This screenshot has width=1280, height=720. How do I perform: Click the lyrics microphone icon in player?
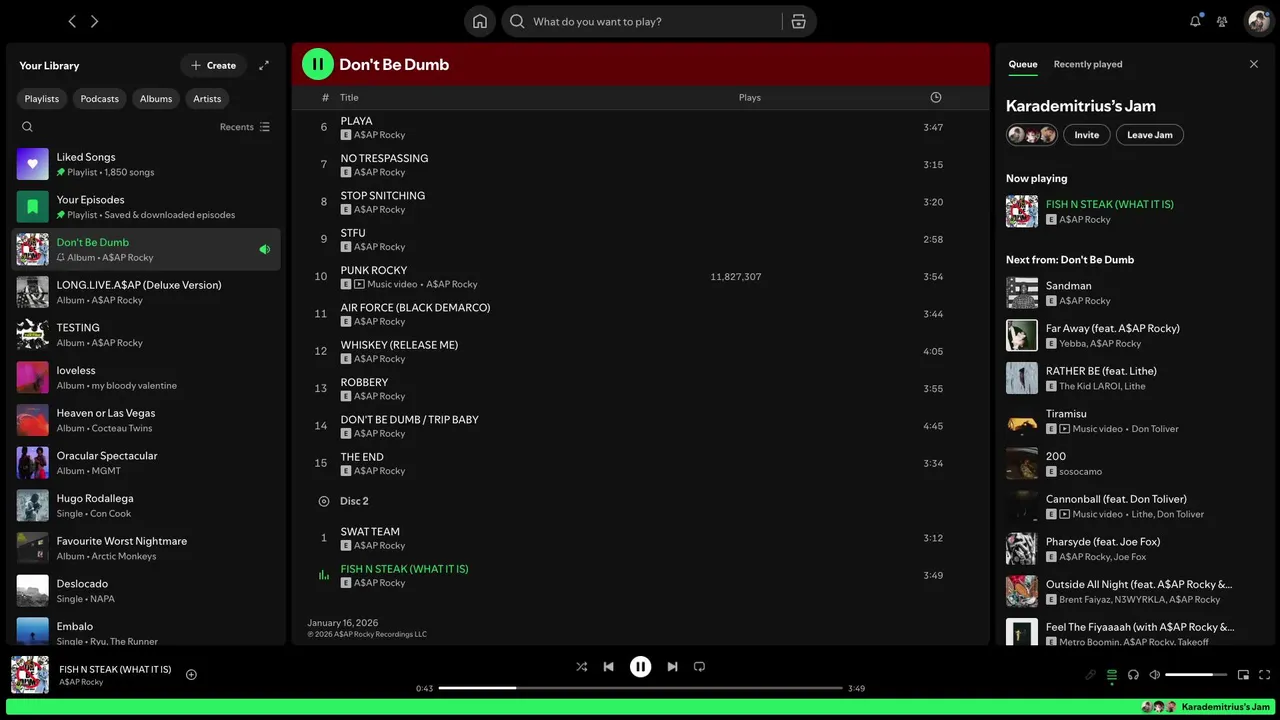pos(1090,675)
